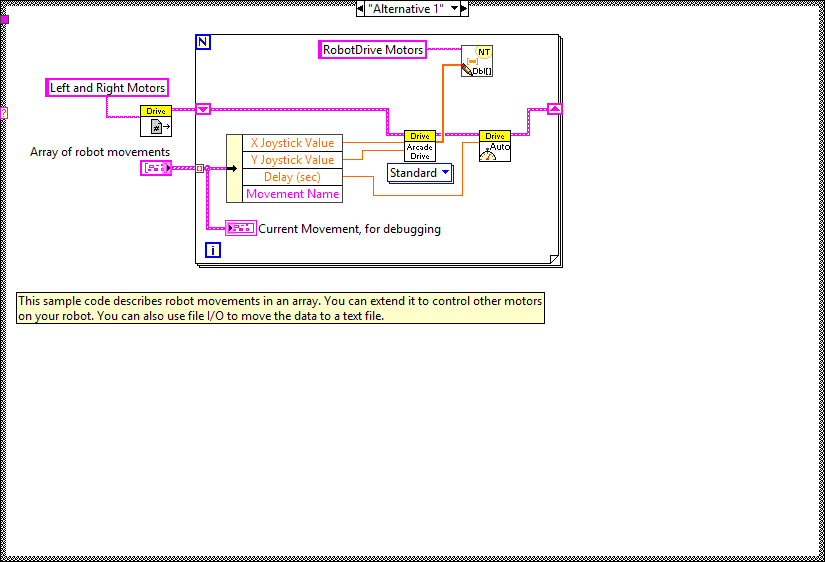
Task: Select the right shift register on loop
Action: 555,109
